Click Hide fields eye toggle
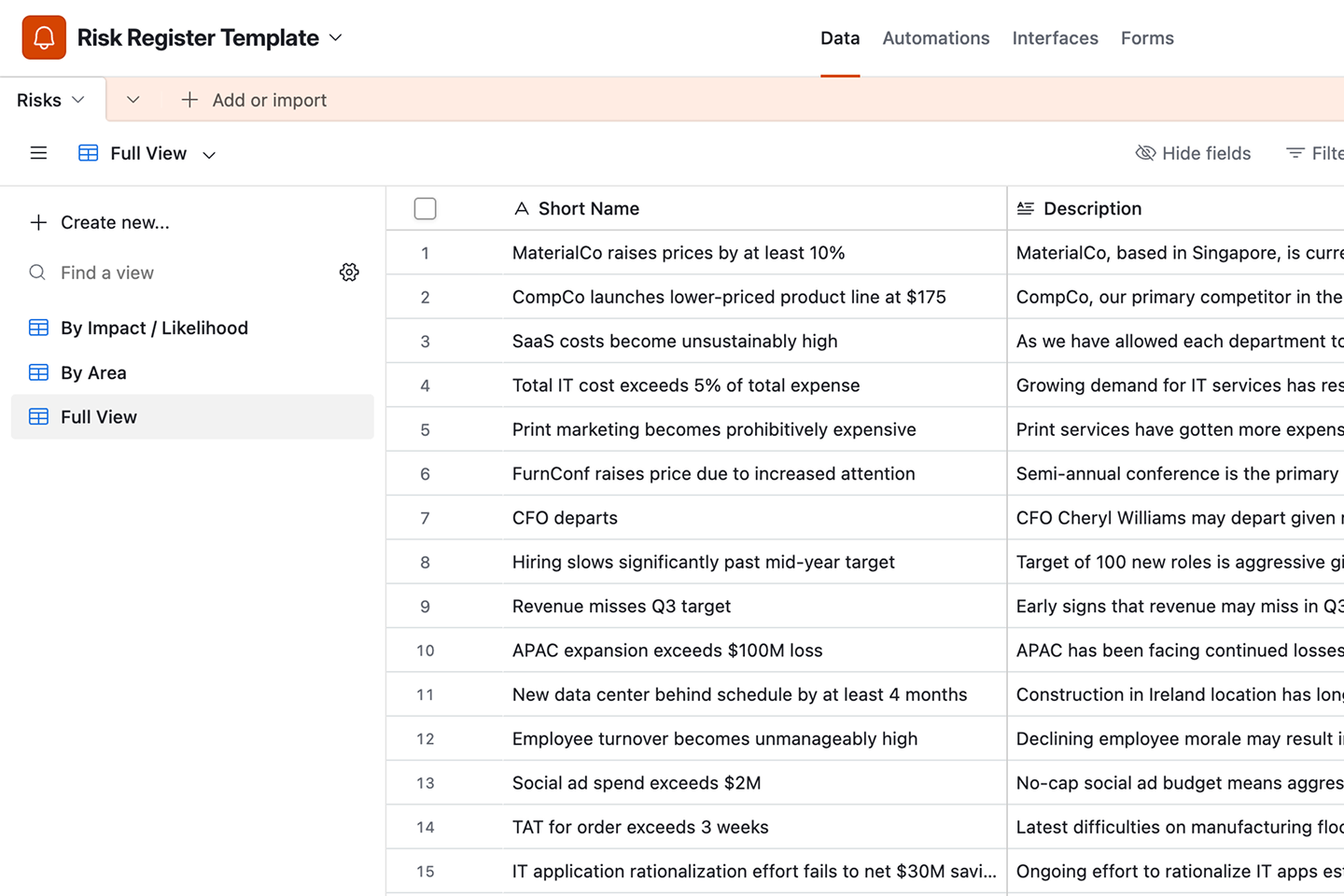 coord(1193,153)
